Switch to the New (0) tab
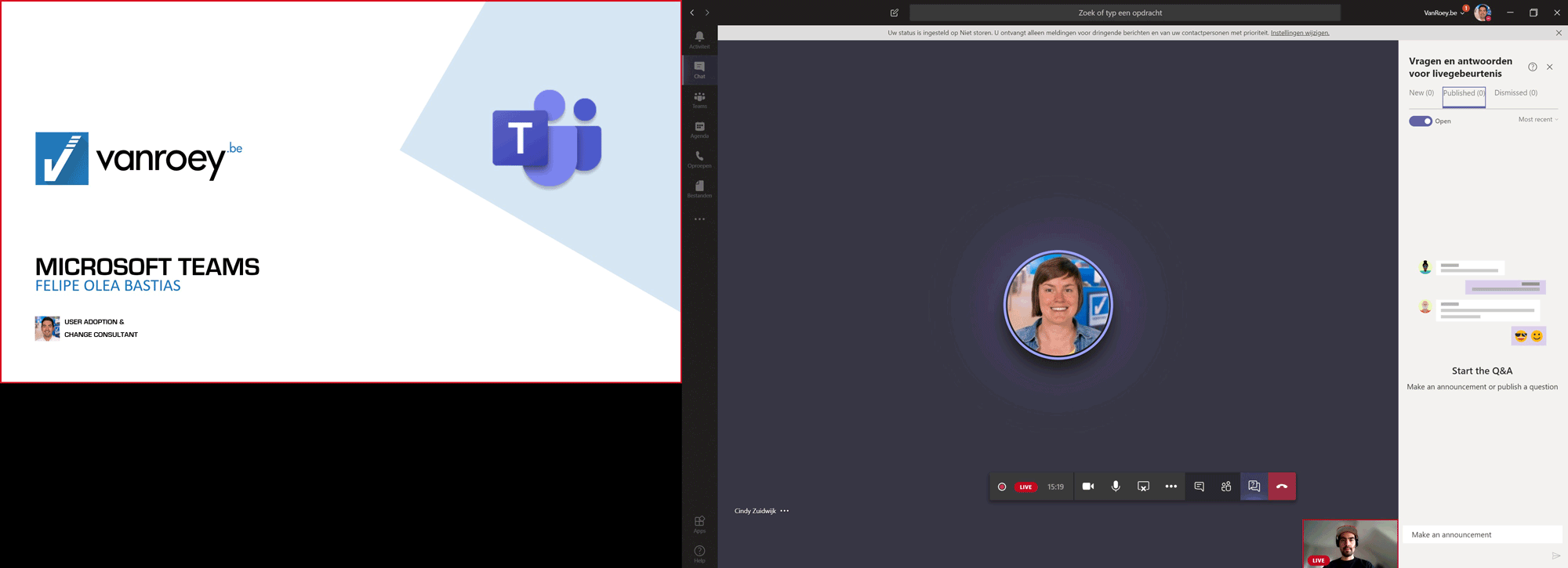The height and width of the screenshot is (568, 1568). pos(1421,93)
